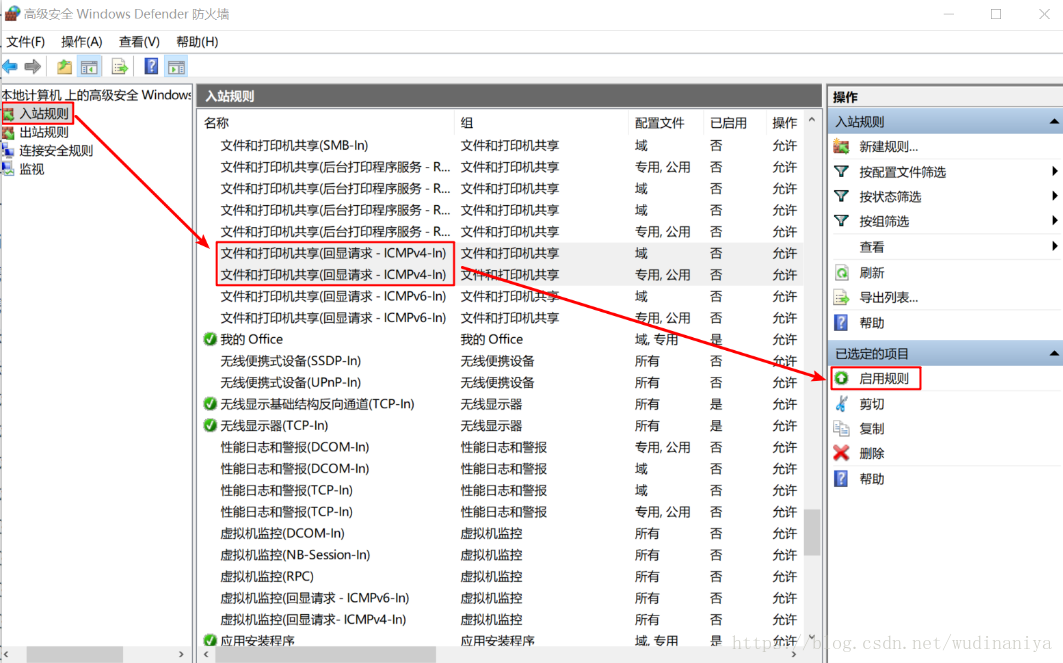Click the 新建规则 icon in actions pane
This screenshot has height=663, width=1063.
tap(841, 146)
